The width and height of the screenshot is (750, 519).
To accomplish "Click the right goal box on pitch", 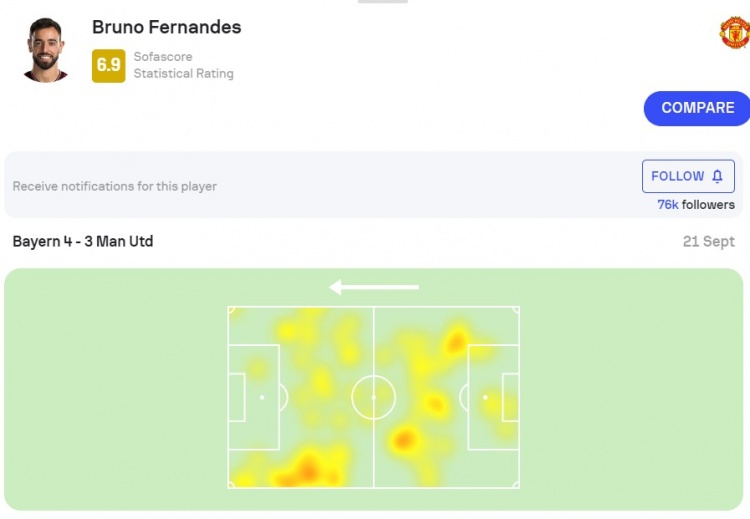I will 510,398.
